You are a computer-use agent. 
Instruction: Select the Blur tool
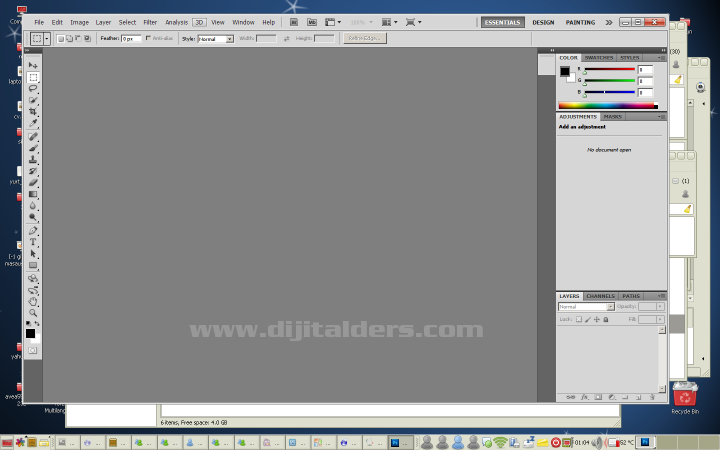tap(33, 205)
